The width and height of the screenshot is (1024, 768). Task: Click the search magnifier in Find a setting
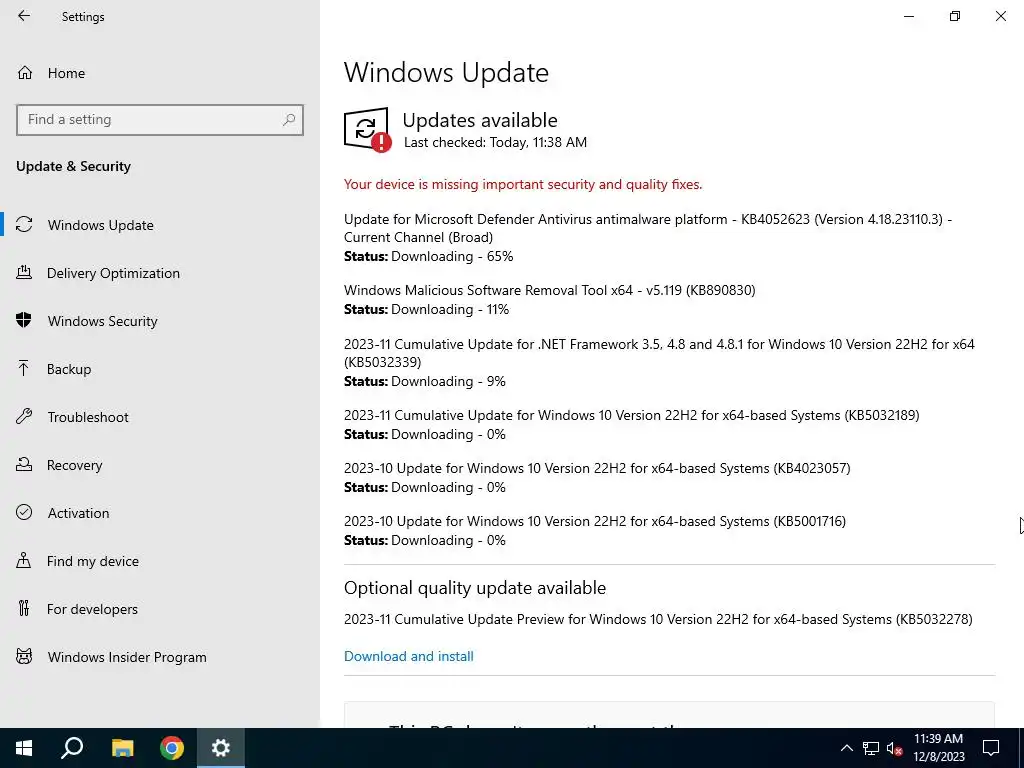click(289, 120)
